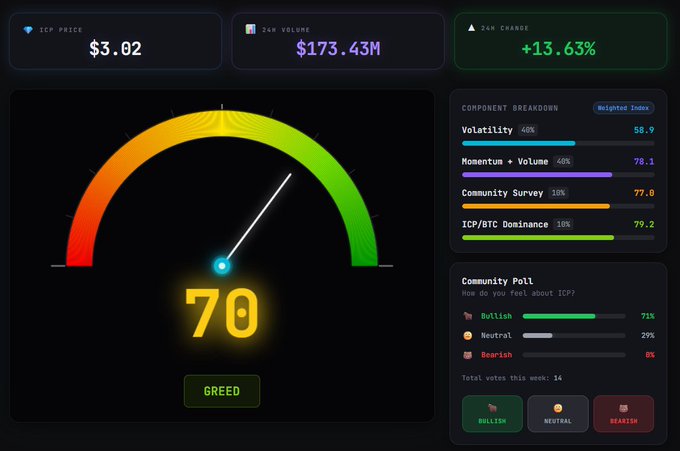This screenshot has height=451, width=680.
Task: Click the $3.02 price value
Action: click(115, 49)
